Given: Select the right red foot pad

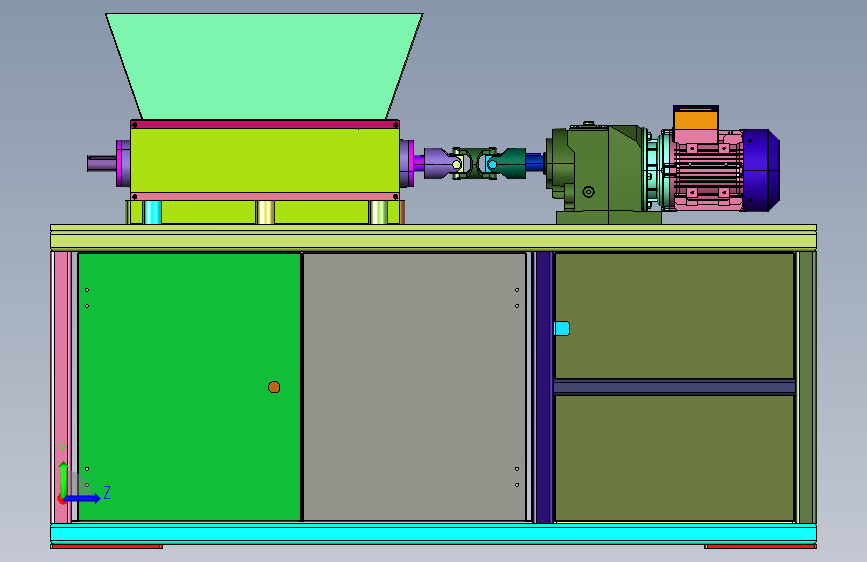Looking at the screenshot, I should click(x=760, y=547).
